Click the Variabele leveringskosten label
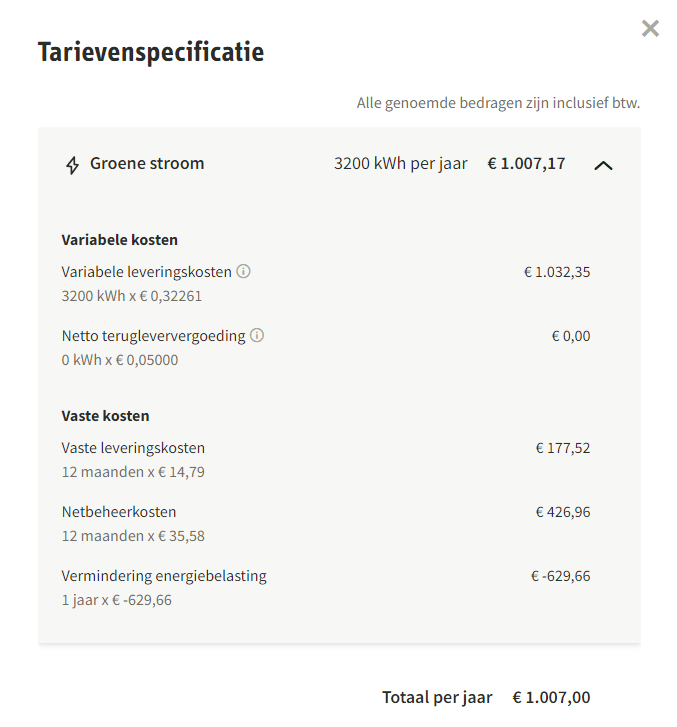Viewport: 677px width, 727px height. 147,272
